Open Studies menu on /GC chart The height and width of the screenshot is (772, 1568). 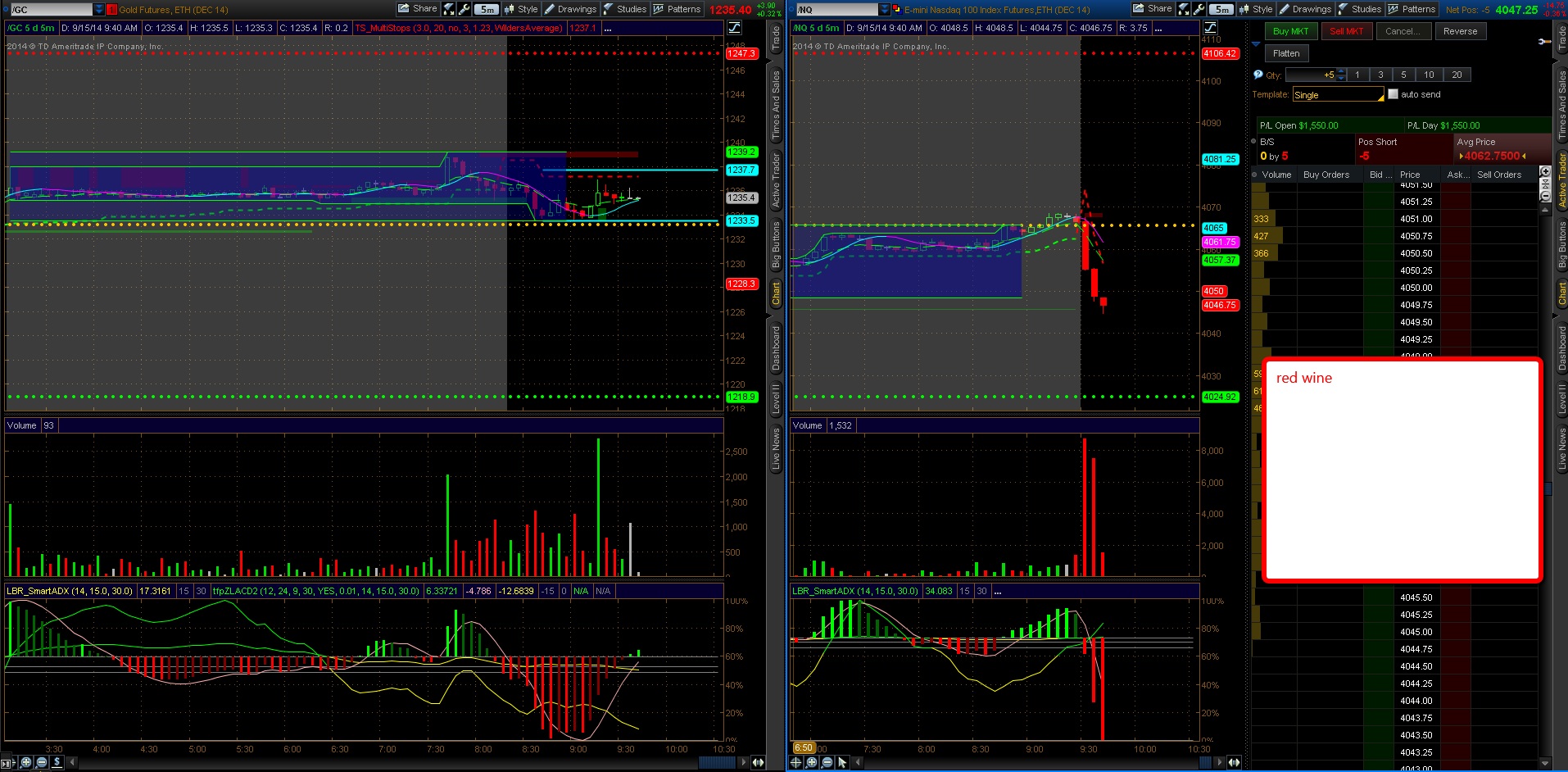pos(625,9)
